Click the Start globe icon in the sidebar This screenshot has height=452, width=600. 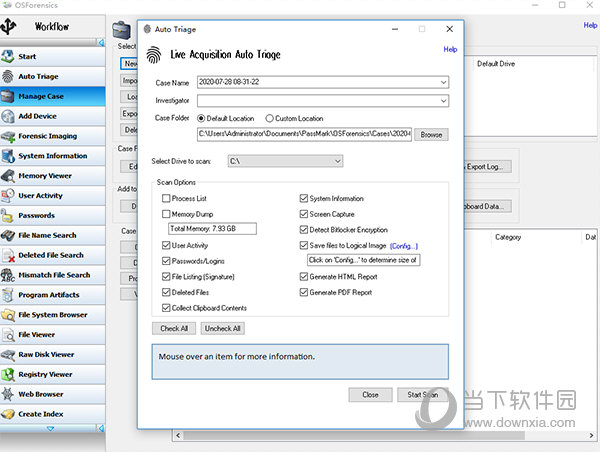pyautogui.click(x=8, y=56)
